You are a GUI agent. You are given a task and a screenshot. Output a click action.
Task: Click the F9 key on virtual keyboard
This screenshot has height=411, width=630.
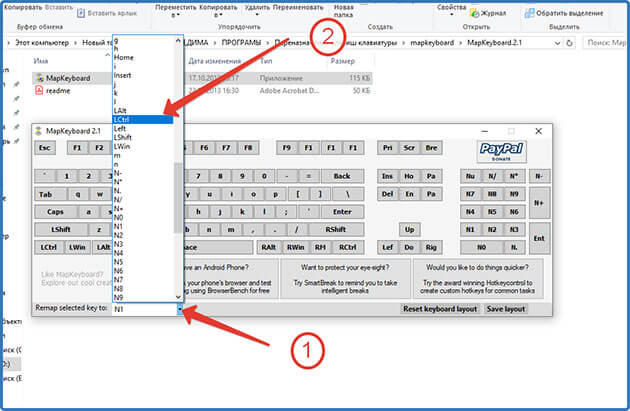286,148
